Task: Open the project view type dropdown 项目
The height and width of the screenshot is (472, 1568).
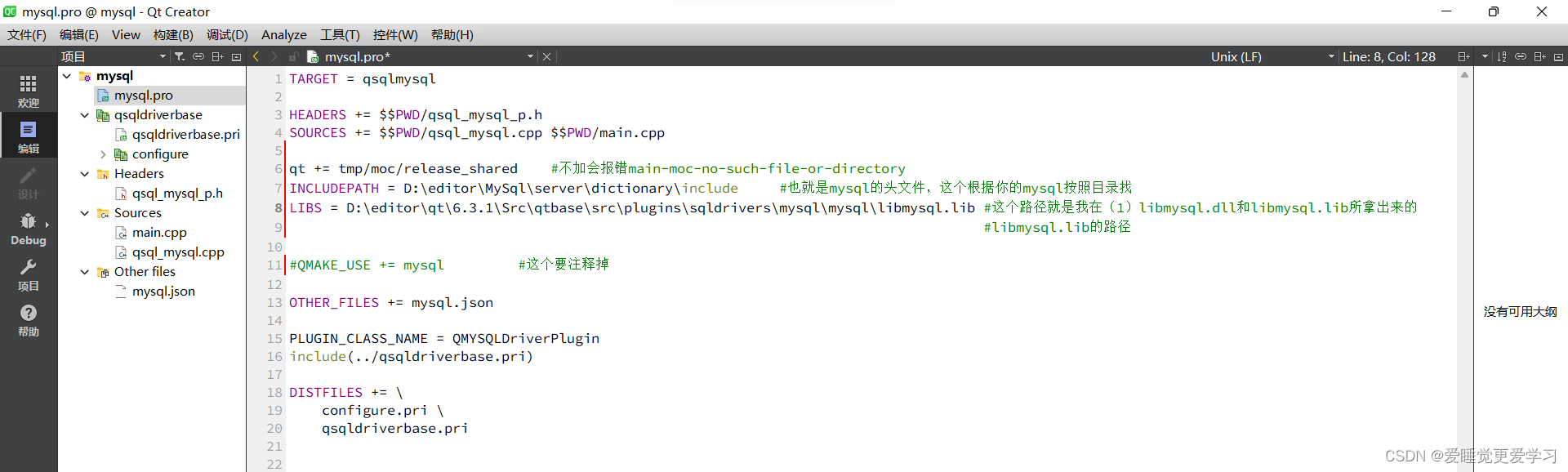Action: pyautogui.click(x=113, y=56)
